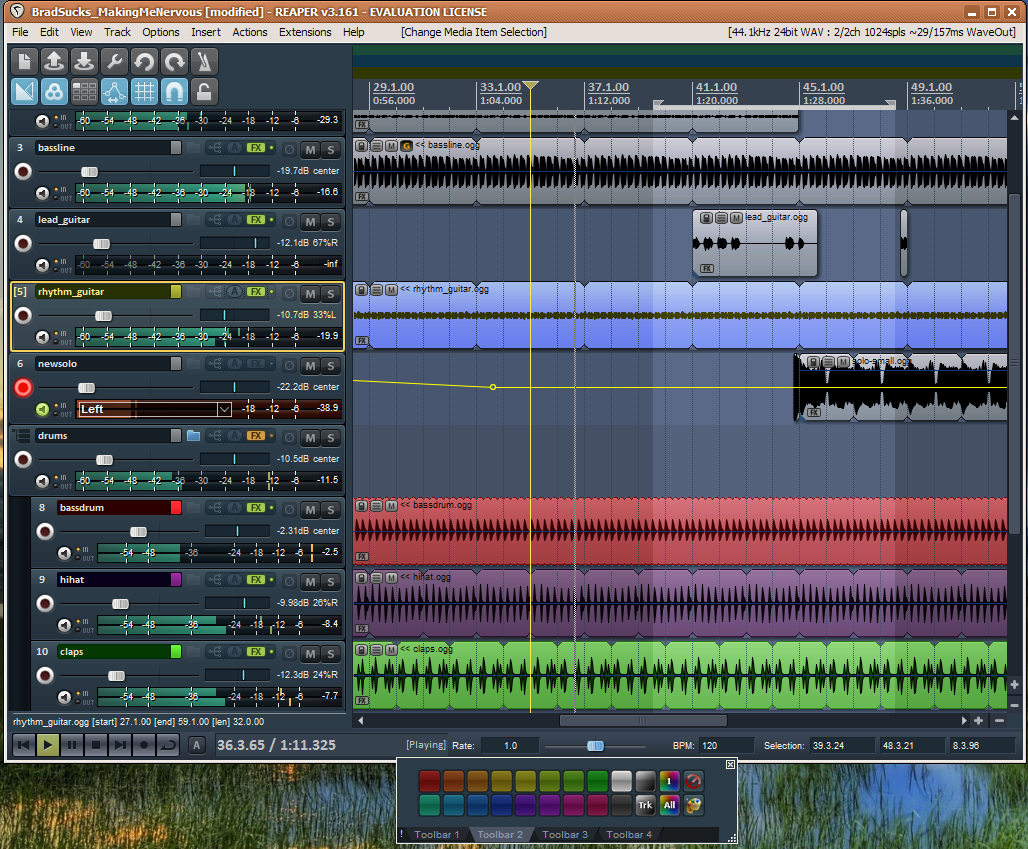Start recording with the transport record button
The height and width of the screenshot is (849, 1028).
pyautogui.click(x=144, y=745)
